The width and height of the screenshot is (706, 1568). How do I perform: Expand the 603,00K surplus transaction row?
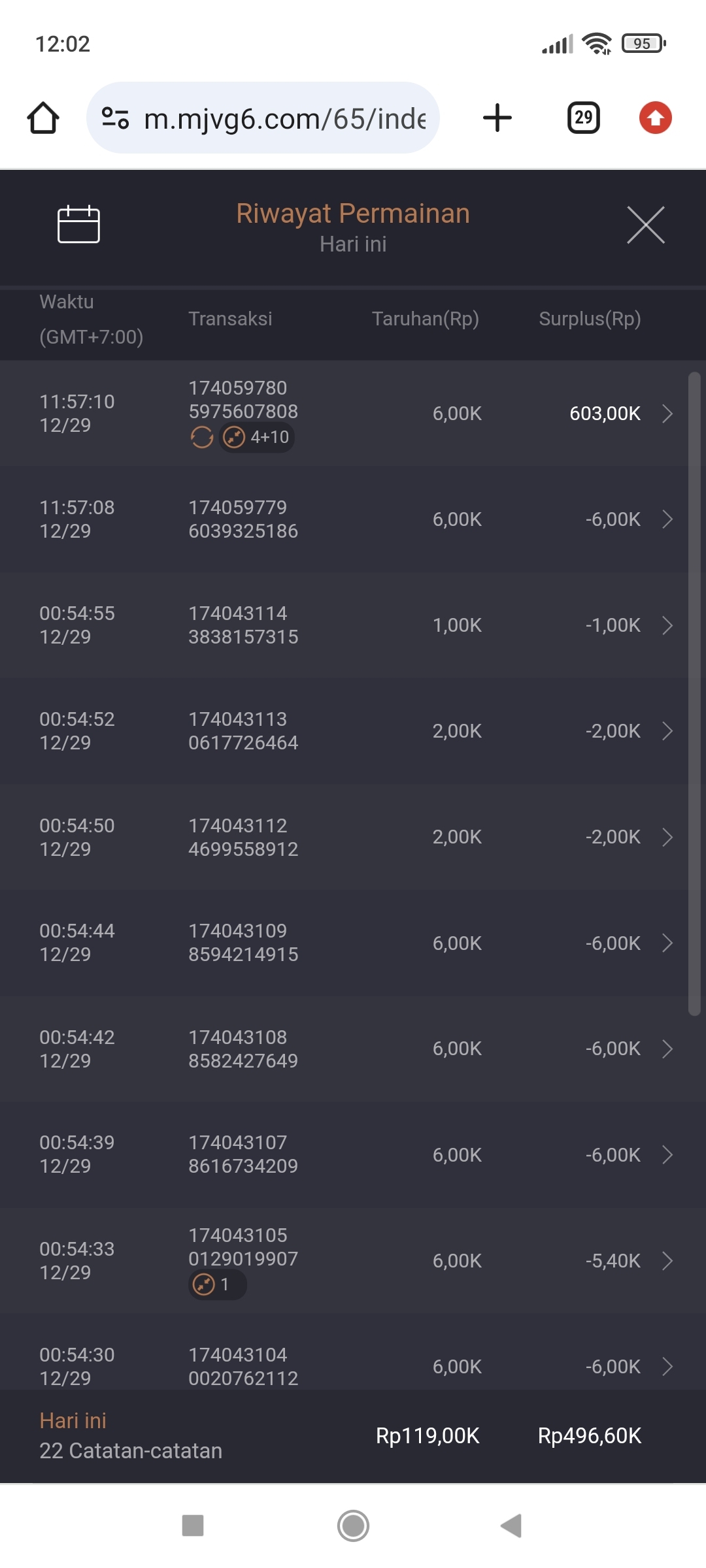667,414
